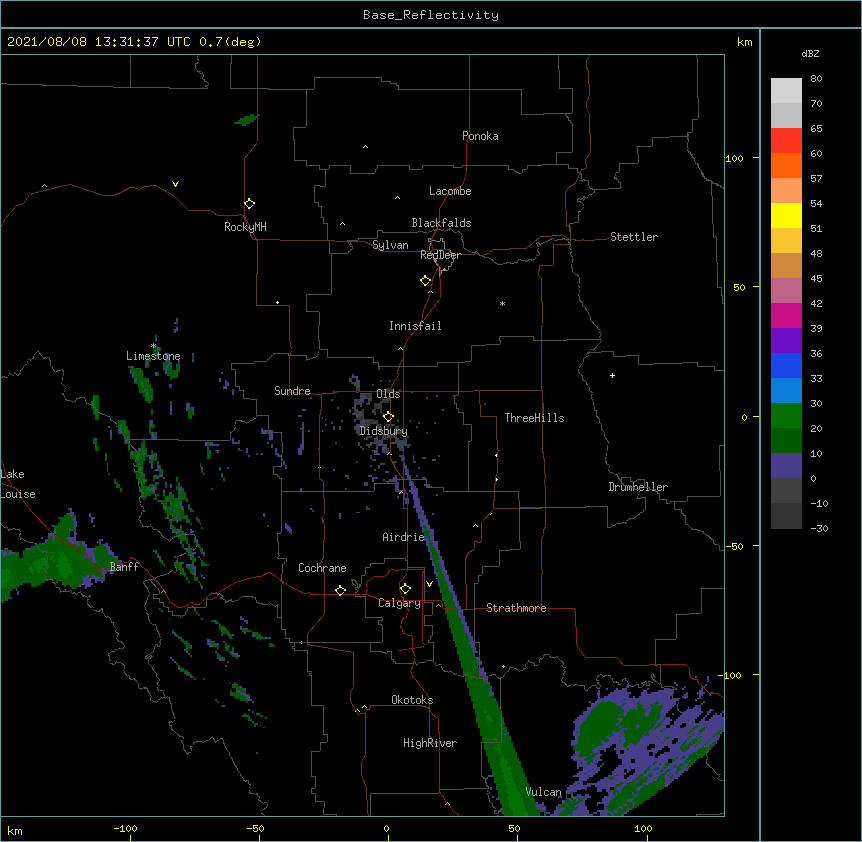Click the HighRiver label
Image resolution: width=862 pixels, height=842 pixels.
click(430, 743)
